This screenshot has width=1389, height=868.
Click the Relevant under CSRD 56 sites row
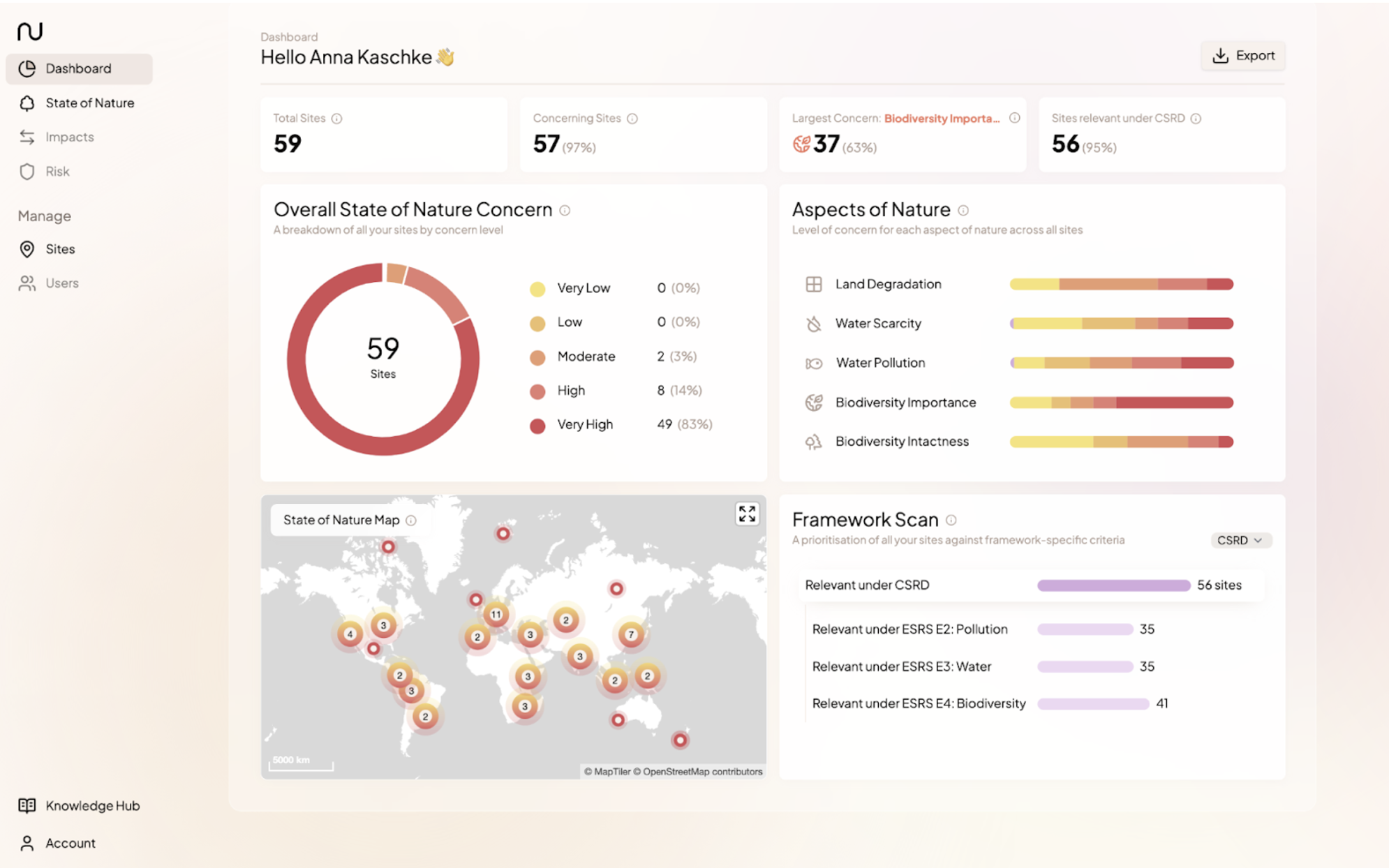click(1031, 585)
